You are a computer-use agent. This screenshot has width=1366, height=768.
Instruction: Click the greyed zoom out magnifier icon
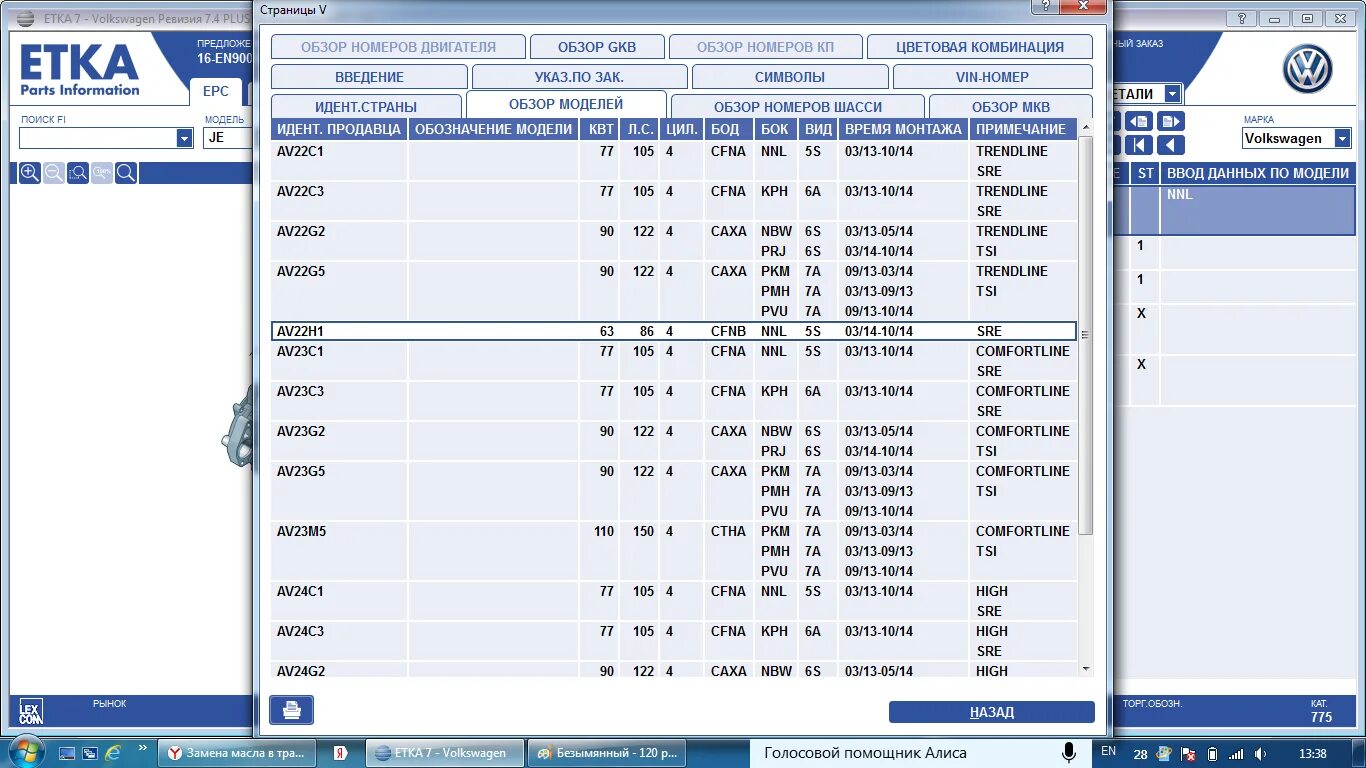point(54,173)
